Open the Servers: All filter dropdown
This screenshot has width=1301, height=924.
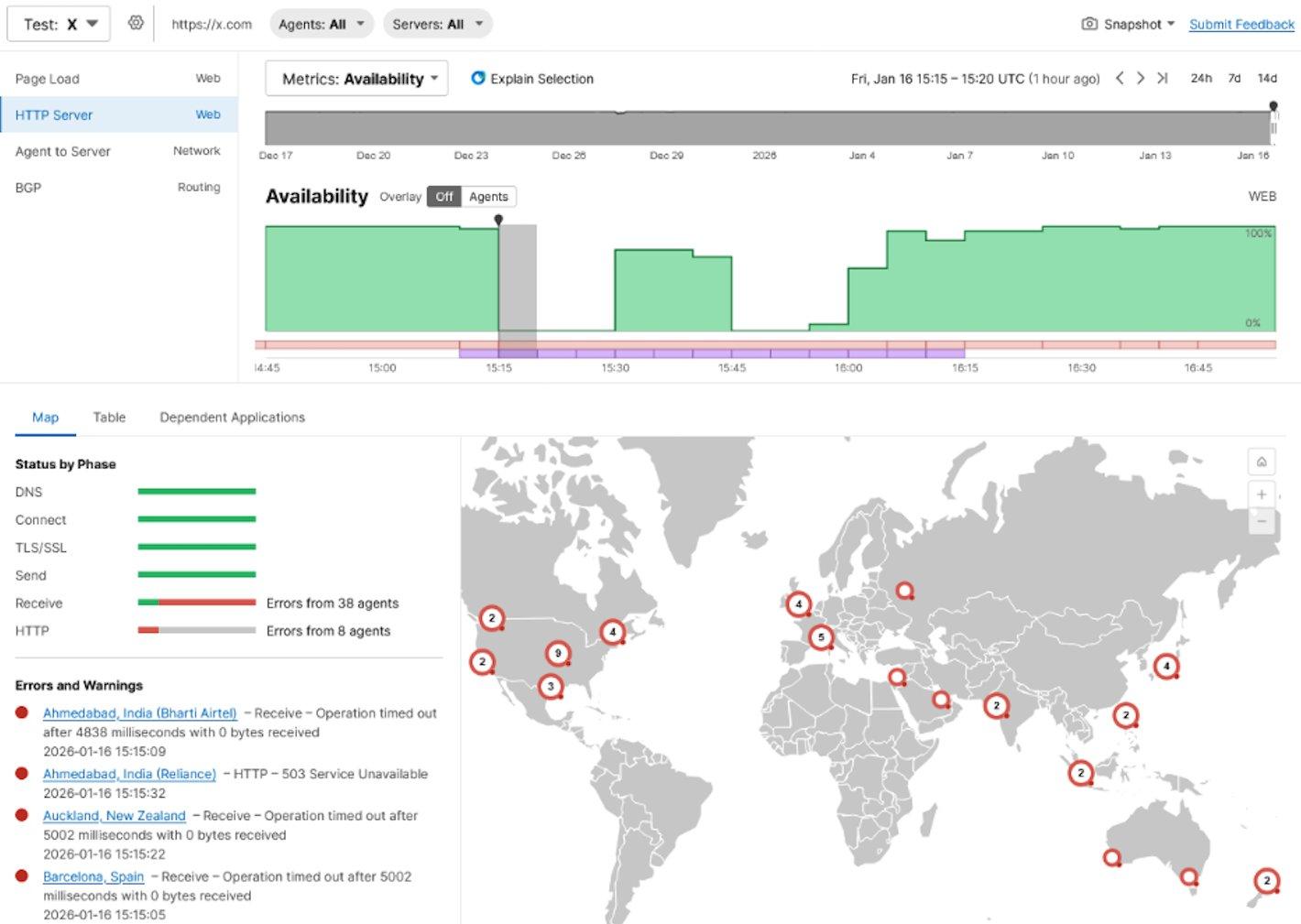click(438, 24)
